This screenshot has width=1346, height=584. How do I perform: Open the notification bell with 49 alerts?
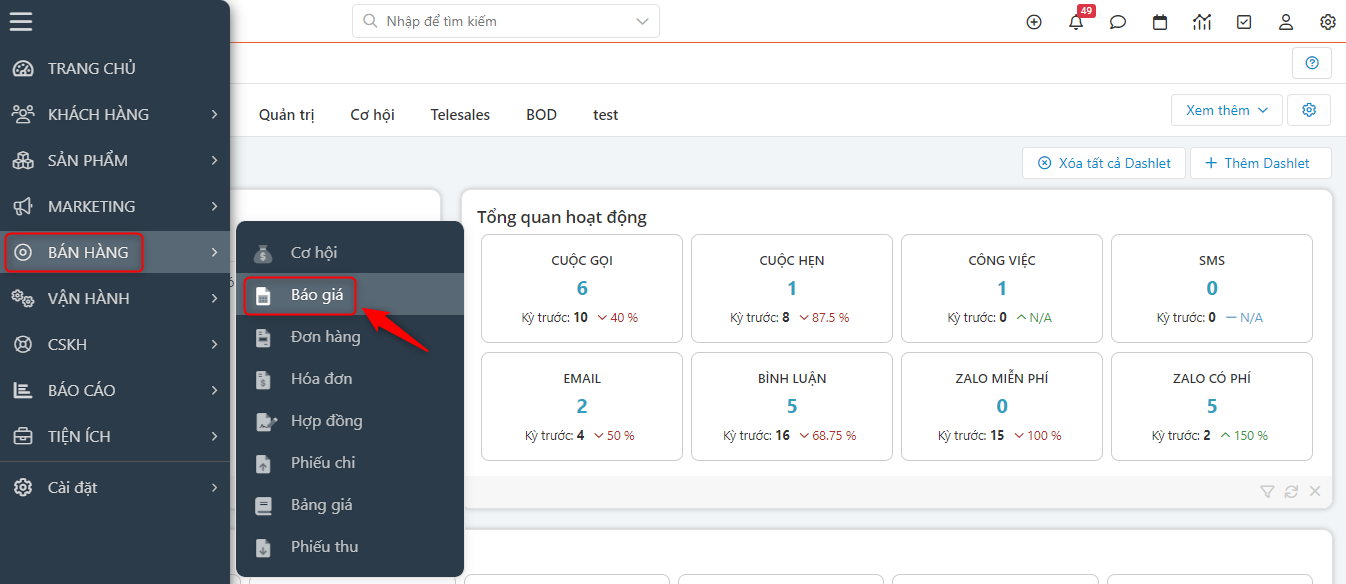coord(1075,21)
